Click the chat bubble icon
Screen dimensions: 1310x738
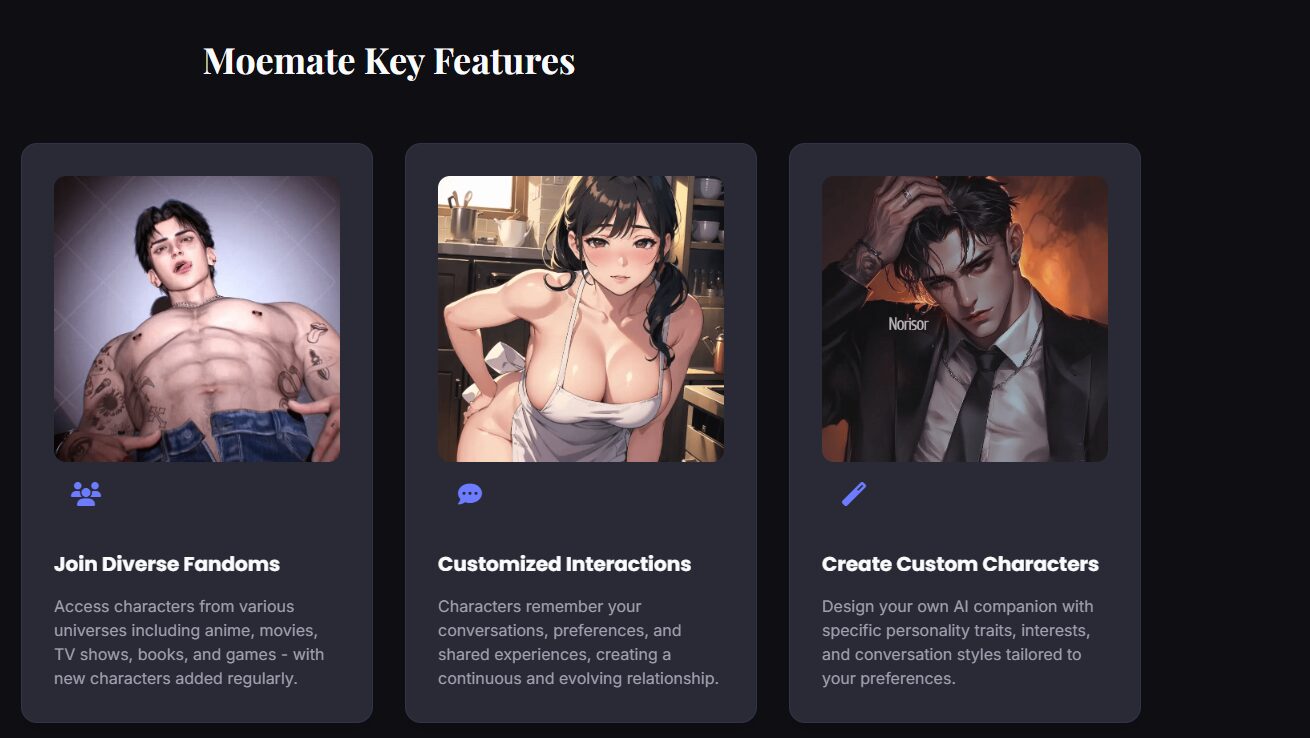click(470, 494)
